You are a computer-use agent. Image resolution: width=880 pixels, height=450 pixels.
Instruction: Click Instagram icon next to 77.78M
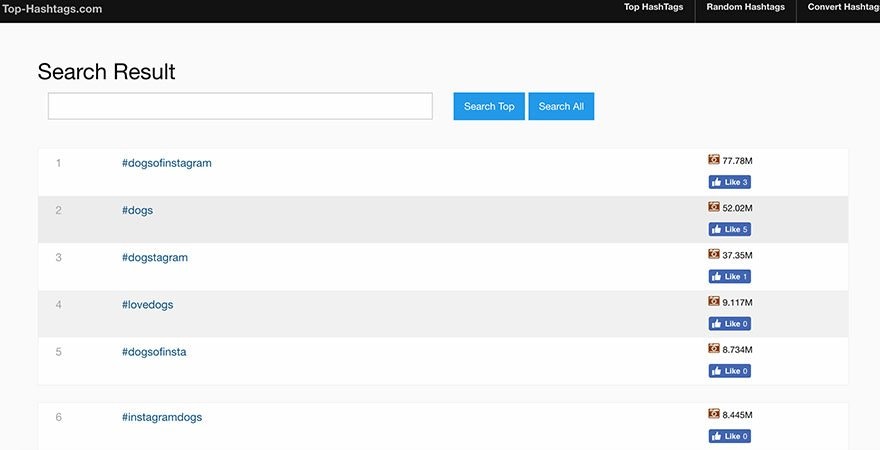pos(714,160)
